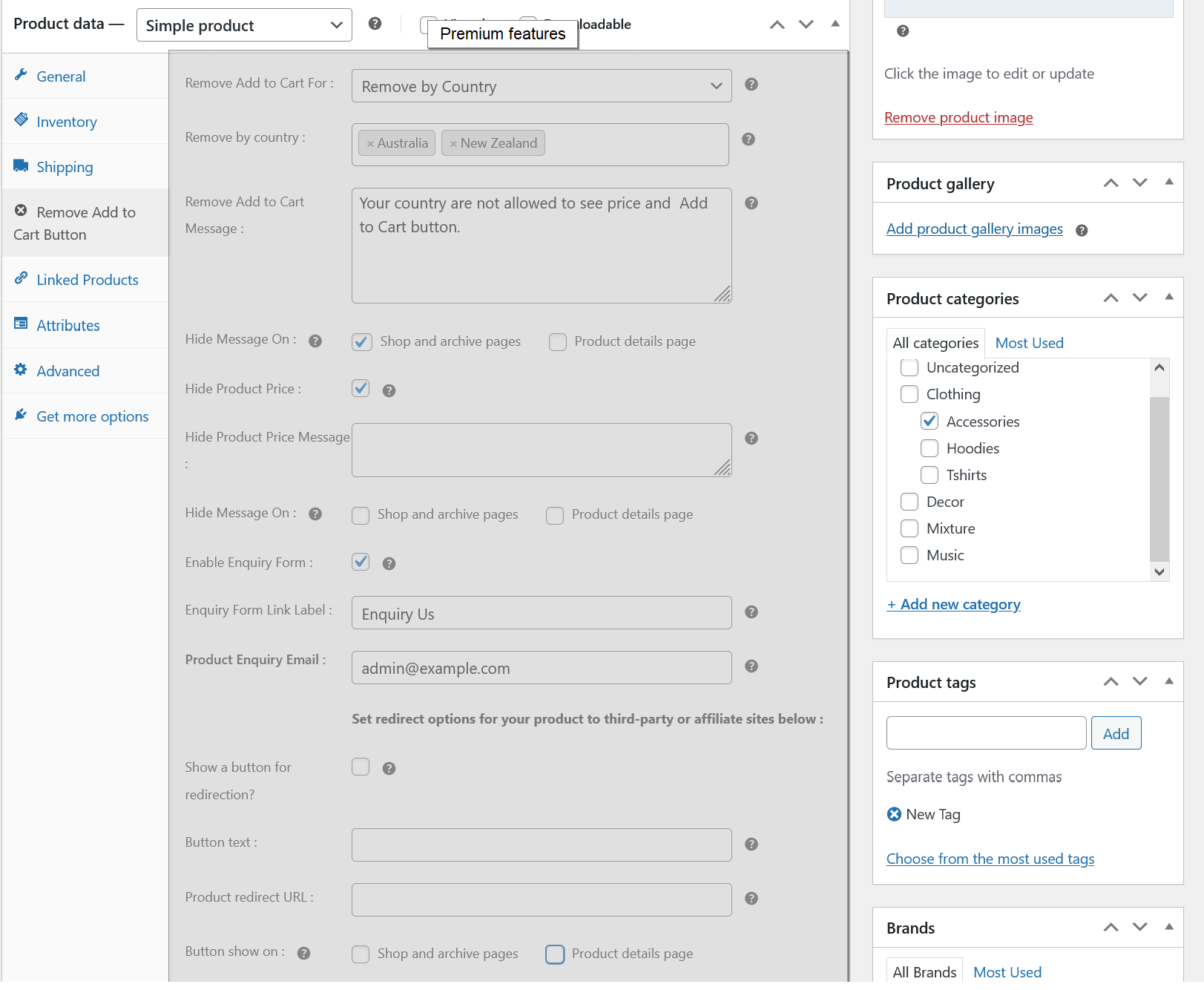Click help icon beside Enable Enquiry Form checkbox
Viewport: 1204px width, 990px height.
389,564
